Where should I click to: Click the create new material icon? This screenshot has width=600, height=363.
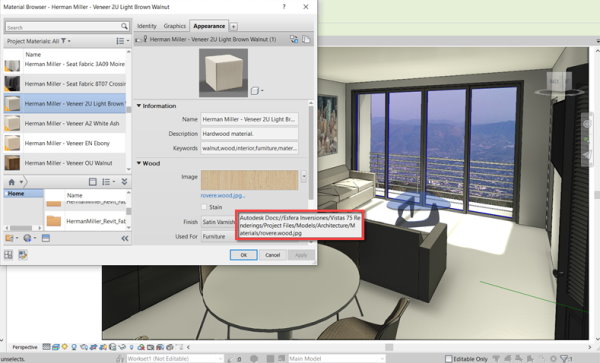click(x=29, y=238)
